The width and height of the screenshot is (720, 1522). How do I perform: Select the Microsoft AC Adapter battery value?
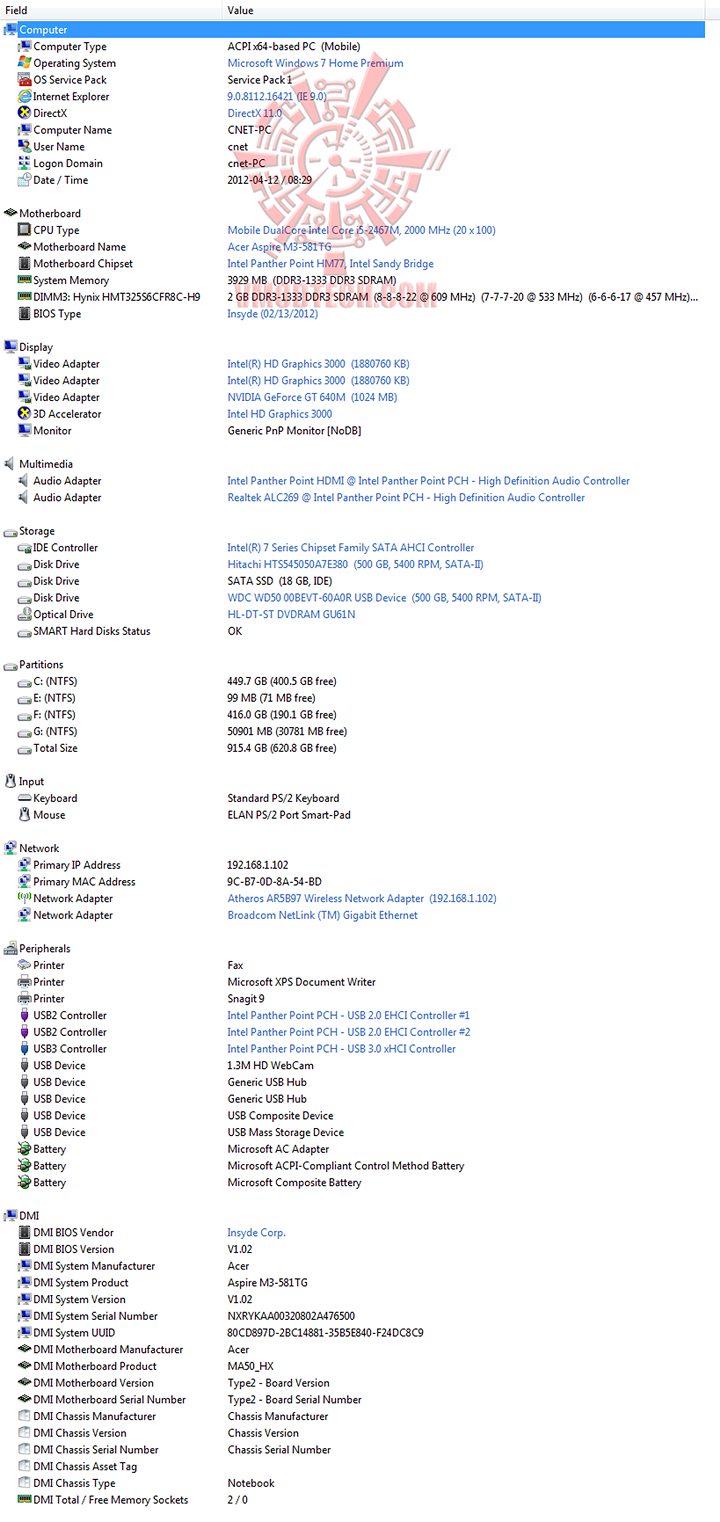click(278, 1149)
